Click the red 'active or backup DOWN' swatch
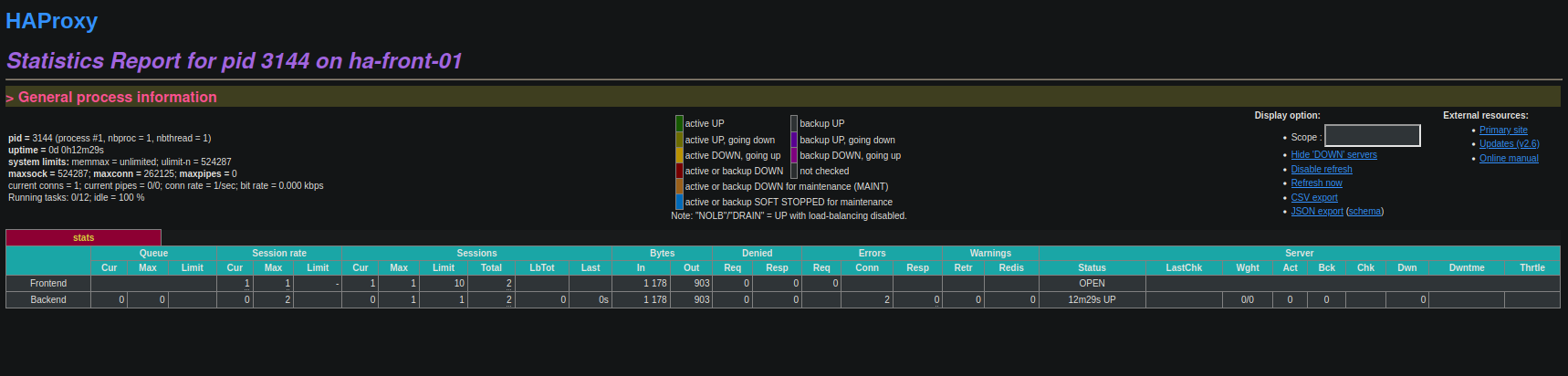Screen dimensions: 1568x376 click(679, 171)
